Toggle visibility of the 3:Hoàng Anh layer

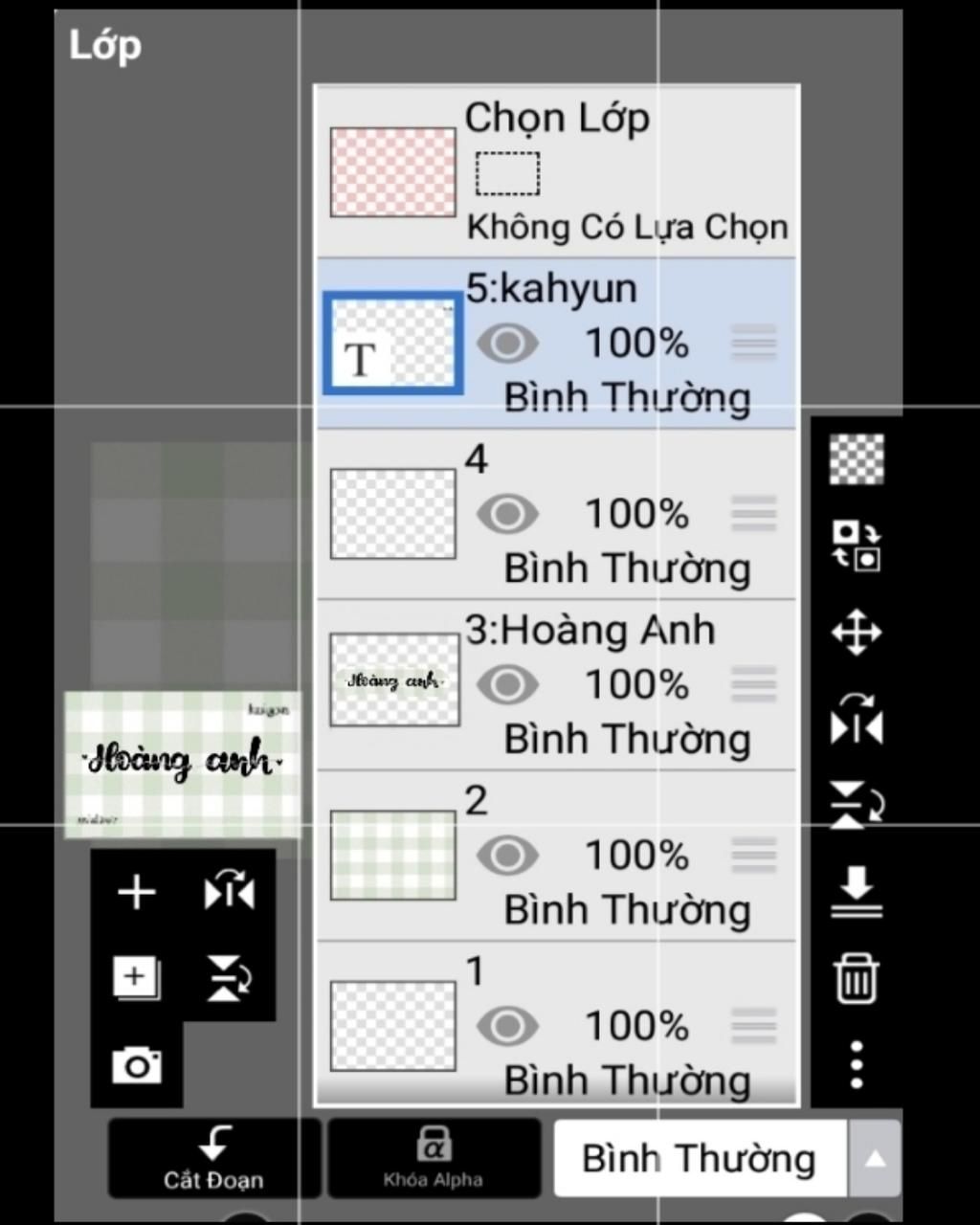[507, 684]
